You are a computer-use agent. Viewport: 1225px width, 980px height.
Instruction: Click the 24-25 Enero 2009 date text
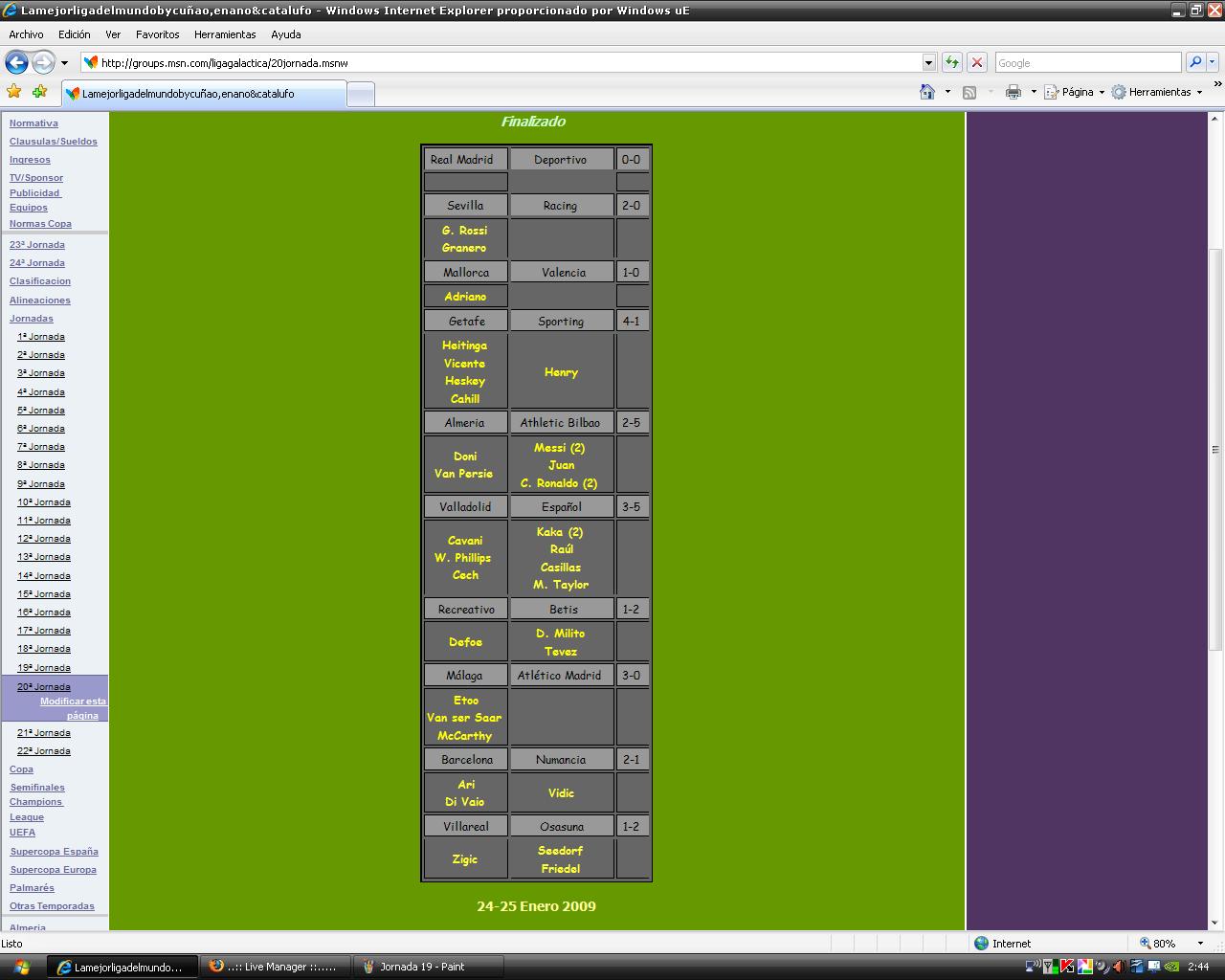(x=536, y=906)
